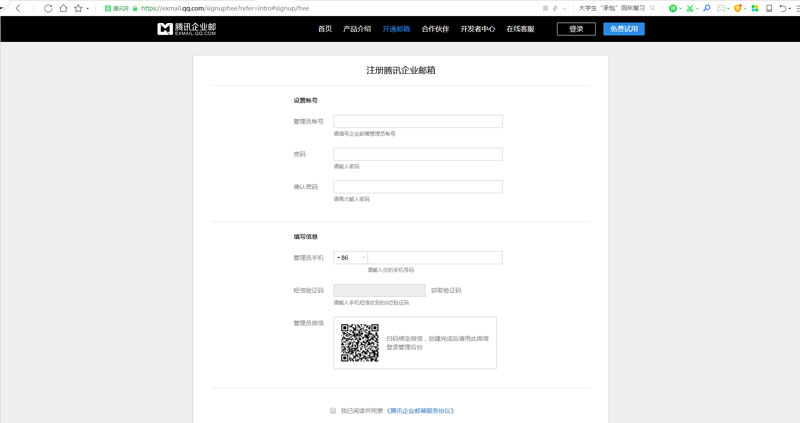Select the 开通邮箱 nav item
The width and height of the screenshot is (800, 423).
point(396,29)
